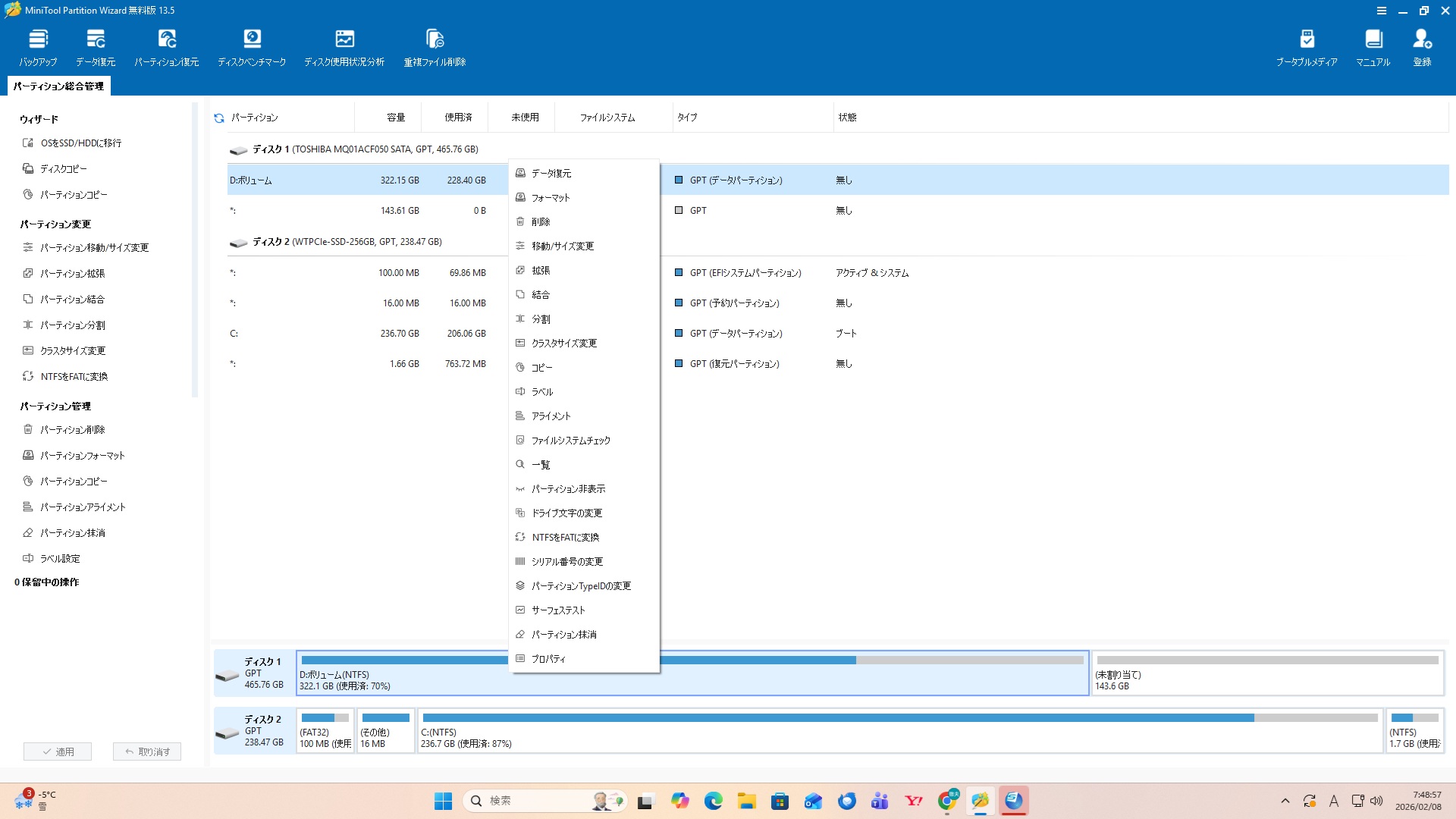The height and width of the screenshot is (819, 1456).
Task: Switch to パーティション総合管理 tab
Action: point(58,86)
